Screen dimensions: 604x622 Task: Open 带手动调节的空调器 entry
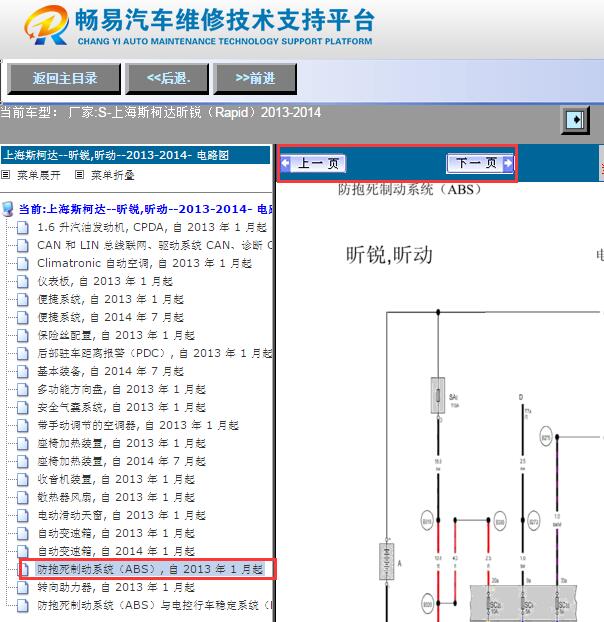click(x=138, y=425)
